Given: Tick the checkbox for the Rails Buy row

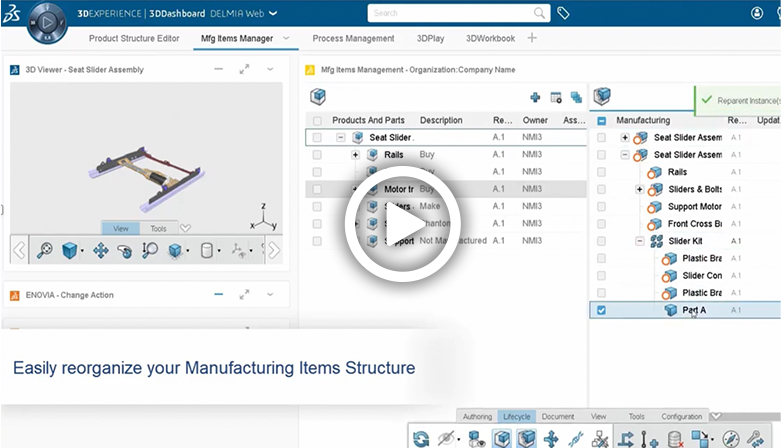Looking at the screenshot, I should tap(317, 155).
